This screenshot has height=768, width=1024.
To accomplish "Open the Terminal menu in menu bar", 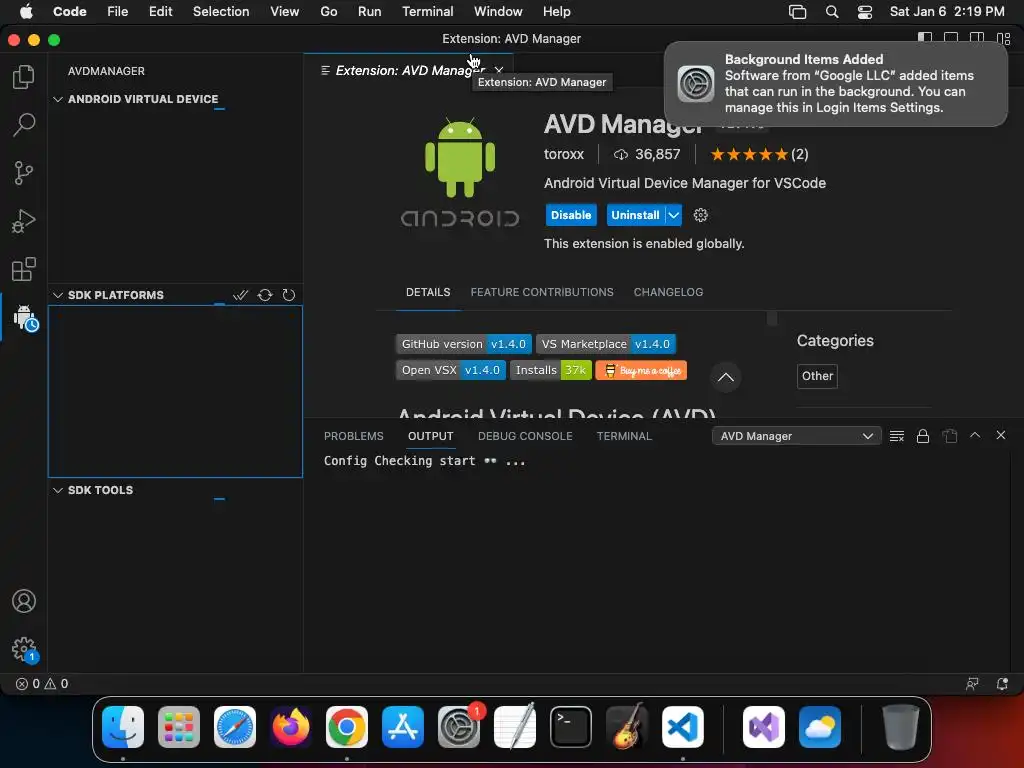I will coord(427,12).
